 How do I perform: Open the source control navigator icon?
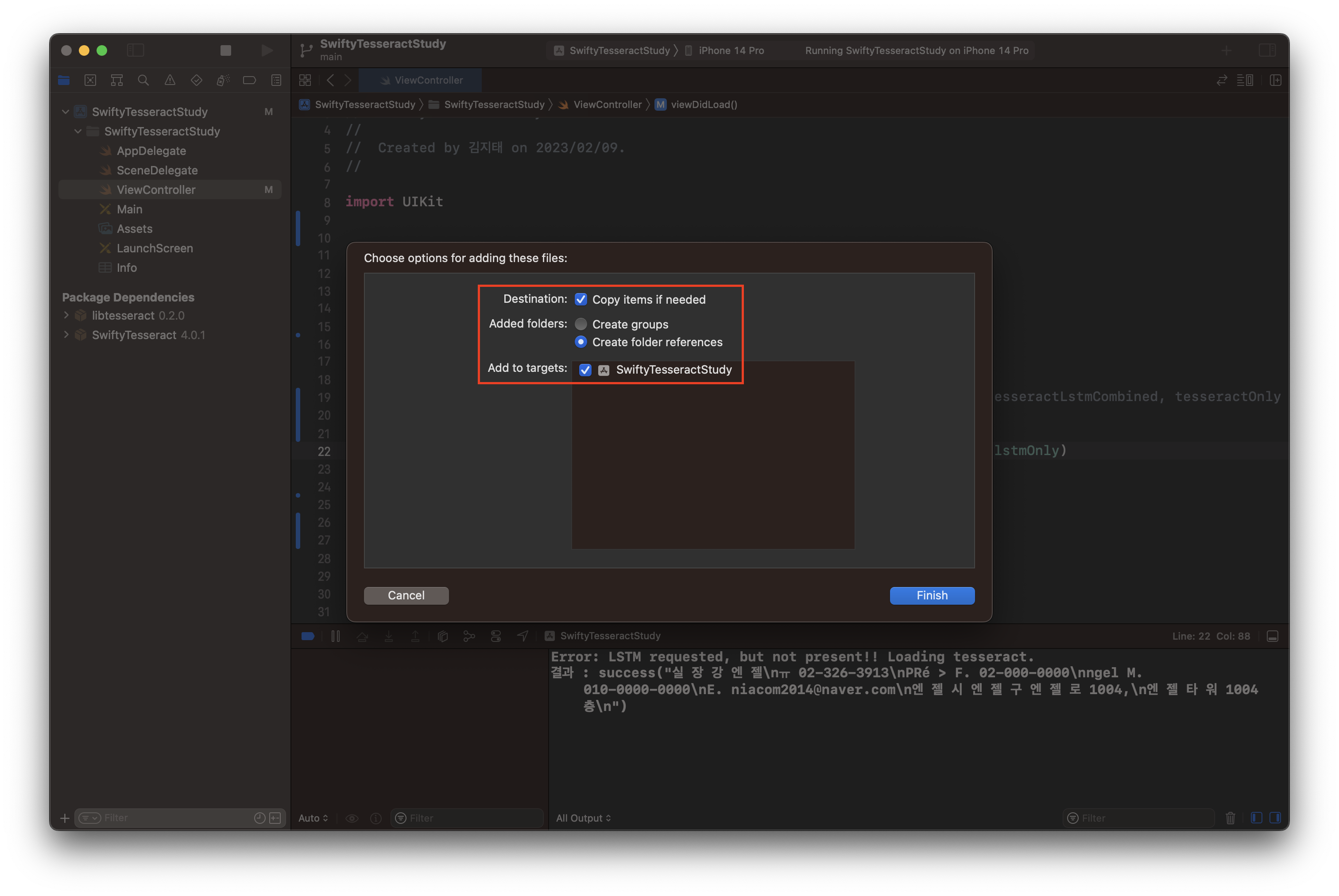[90, 81]
